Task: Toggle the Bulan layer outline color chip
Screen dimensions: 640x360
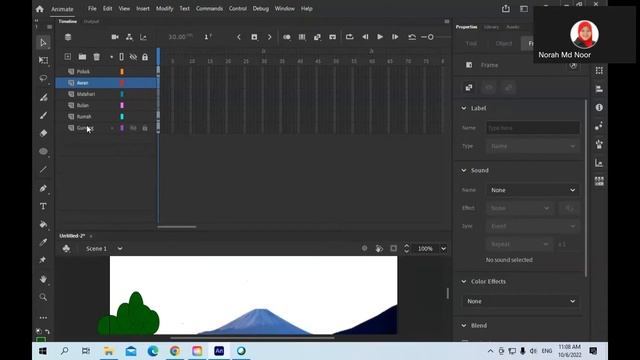Action: coord(122,105)
